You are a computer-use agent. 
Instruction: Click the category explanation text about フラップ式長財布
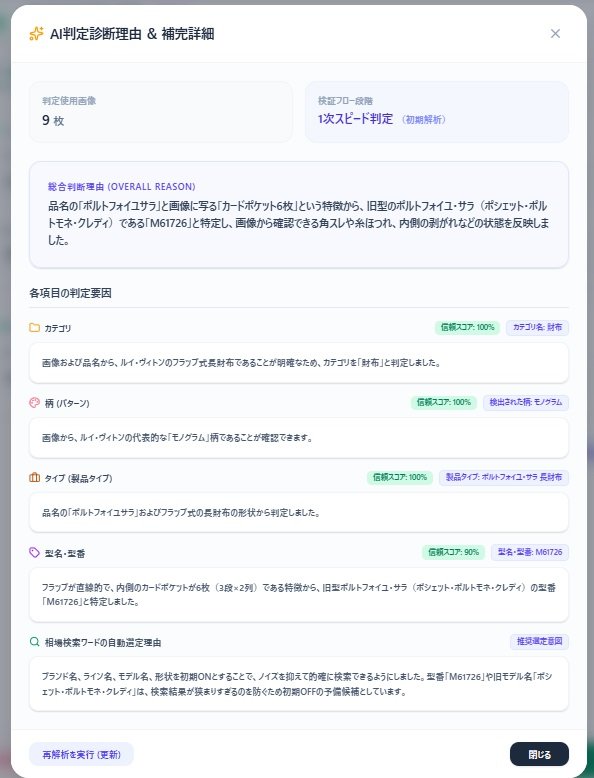click(x=241, y=363)
